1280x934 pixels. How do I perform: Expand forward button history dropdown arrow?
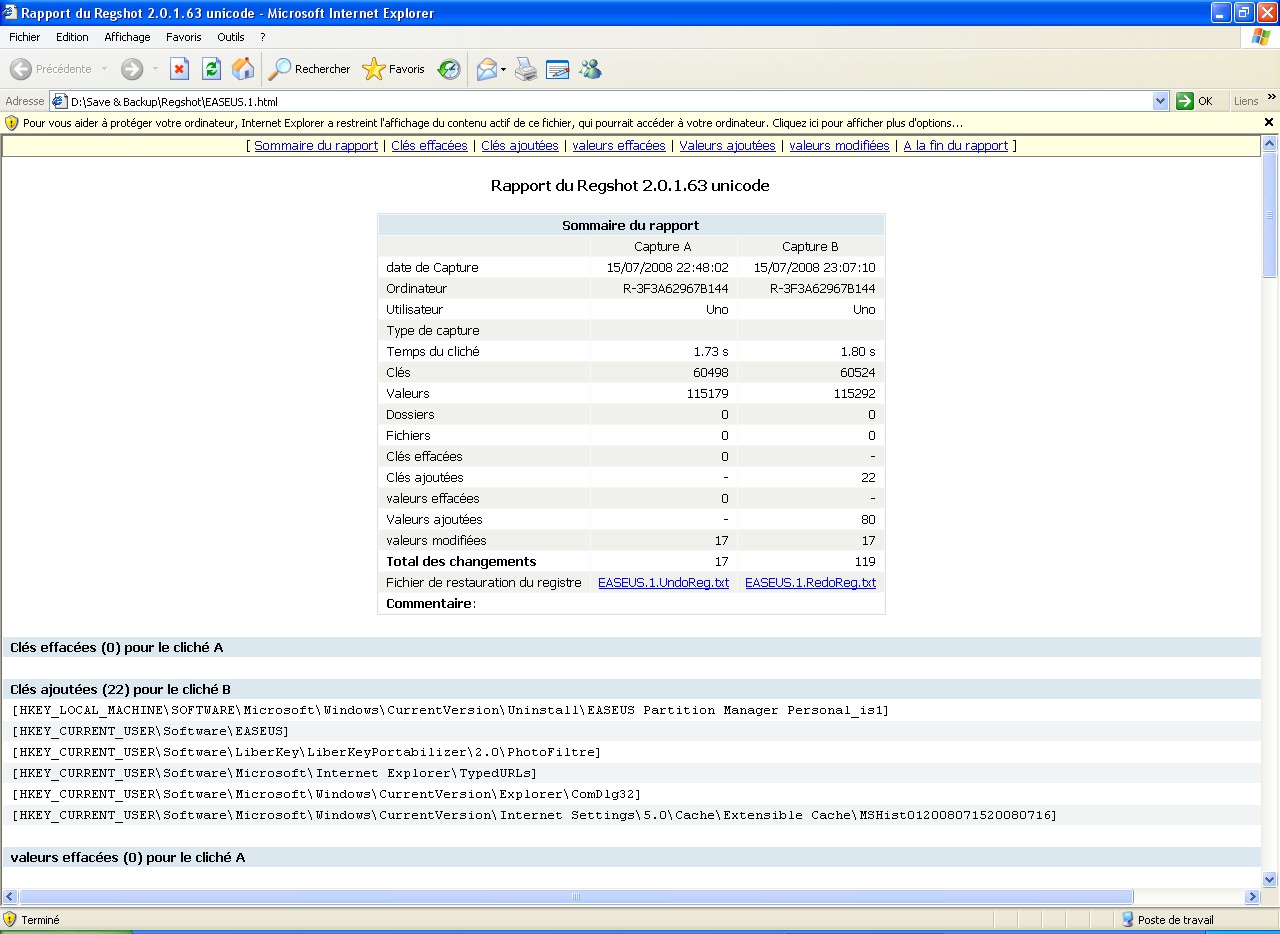pos(155,69)
